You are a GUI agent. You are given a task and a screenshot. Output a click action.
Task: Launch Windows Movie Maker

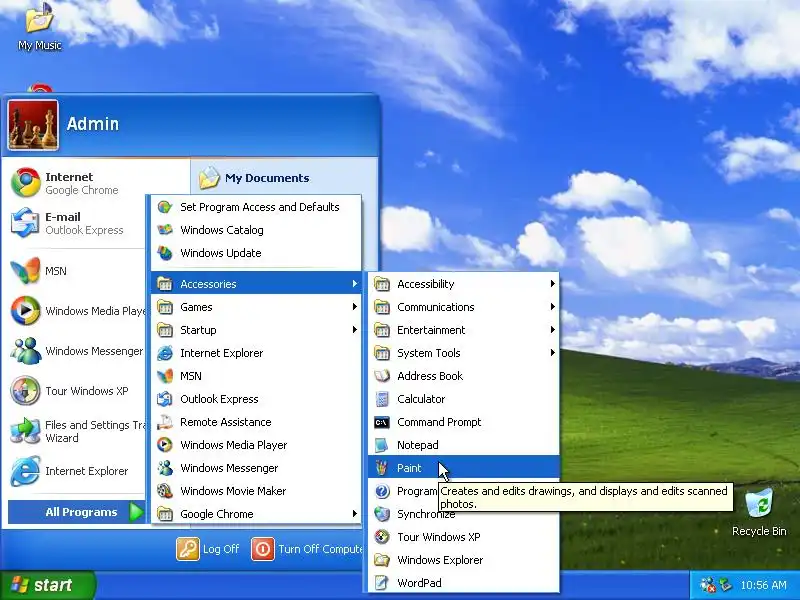256,491
